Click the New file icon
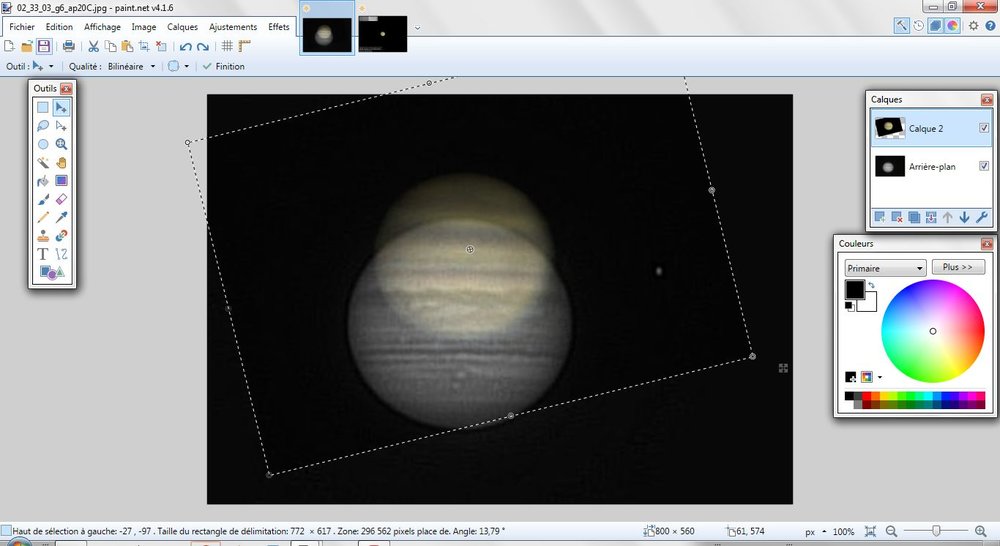This screenshot has width=1000, height=546. [9, 46]
